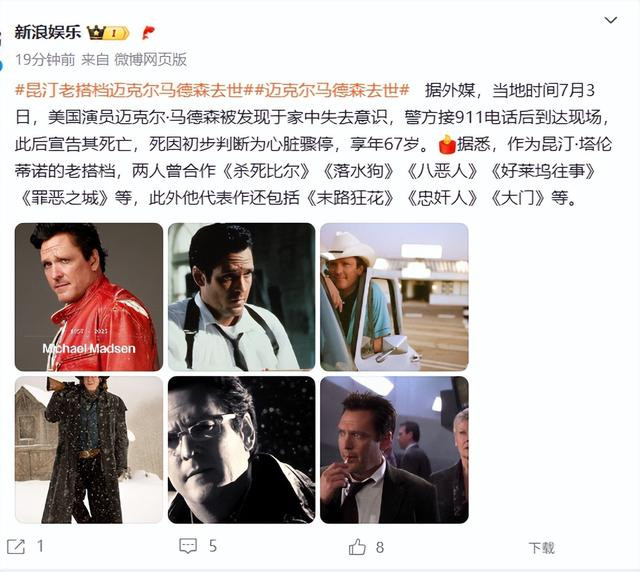Click the repost share icon
This screenshot has height=572, width=640.
(x=16, y=546)
